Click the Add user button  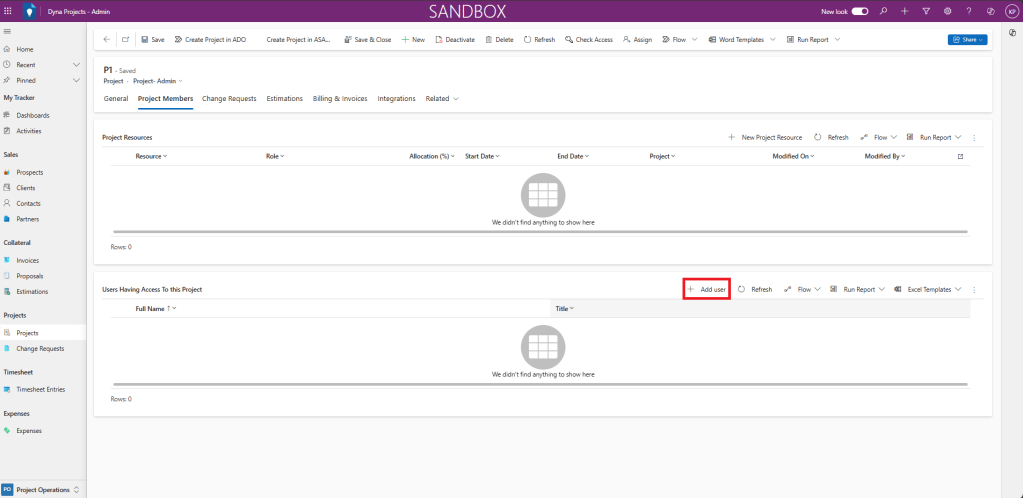point(706,289)
